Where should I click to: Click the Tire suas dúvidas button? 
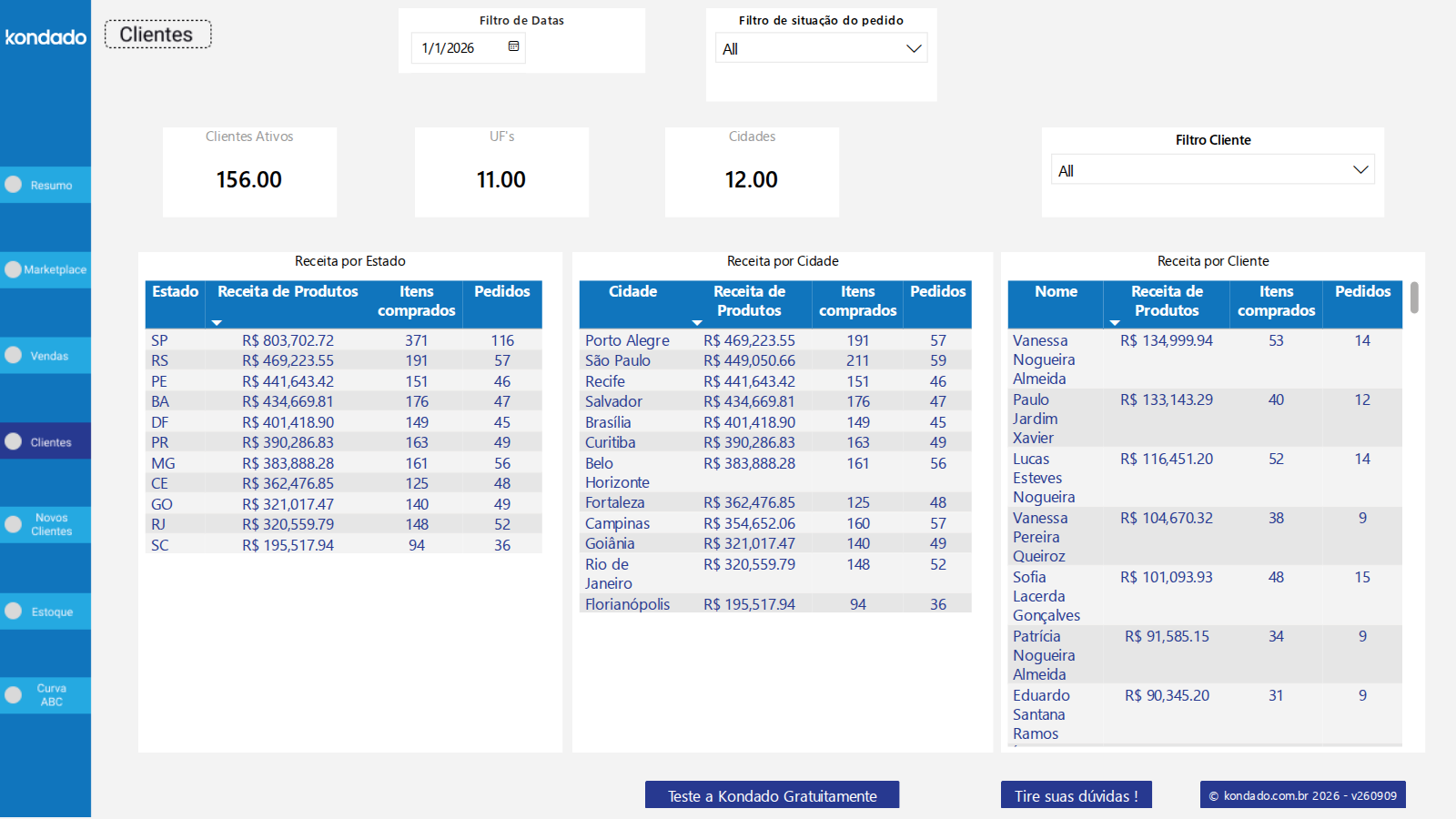[x=1076, y=795]
